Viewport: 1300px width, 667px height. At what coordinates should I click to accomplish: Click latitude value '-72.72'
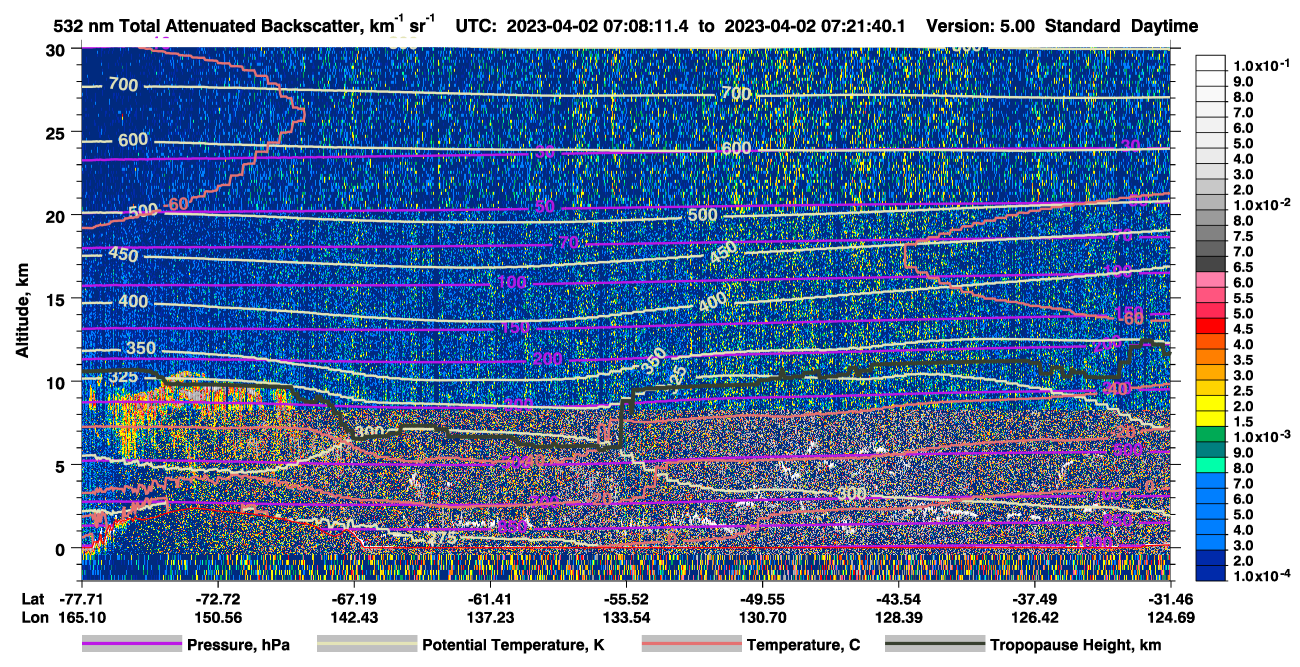click(x=217, y=598)
